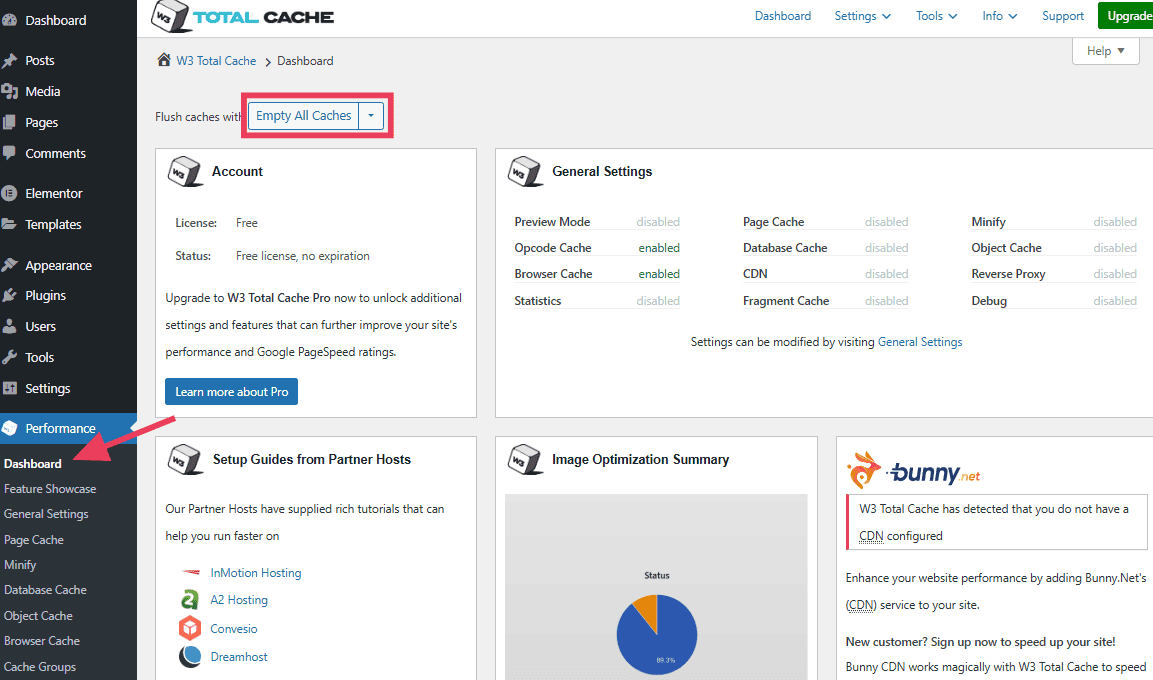Click the Image Optimization status pie chart

click(x=656, y=634)
